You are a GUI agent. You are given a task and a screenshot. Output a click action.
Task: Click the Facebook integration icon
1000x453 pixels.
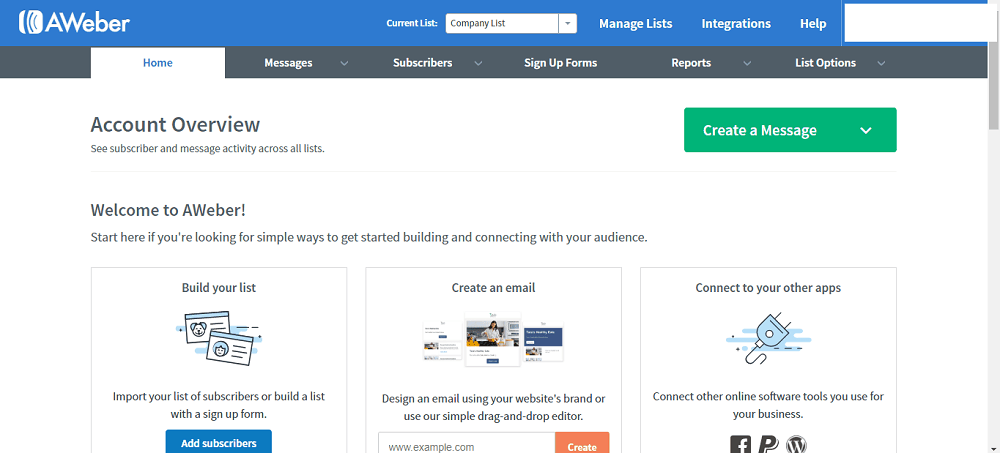(741, 445)
